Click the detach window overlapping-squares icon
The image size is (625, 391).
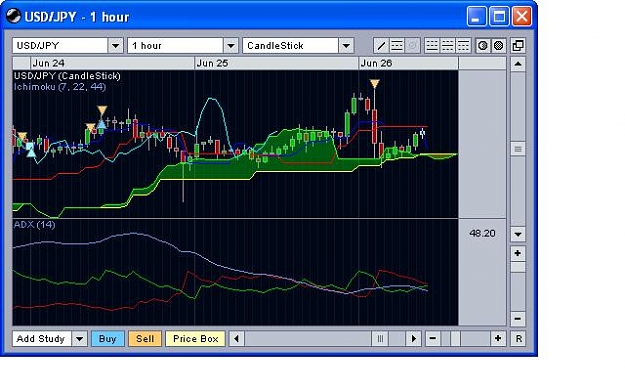(518, 46)
